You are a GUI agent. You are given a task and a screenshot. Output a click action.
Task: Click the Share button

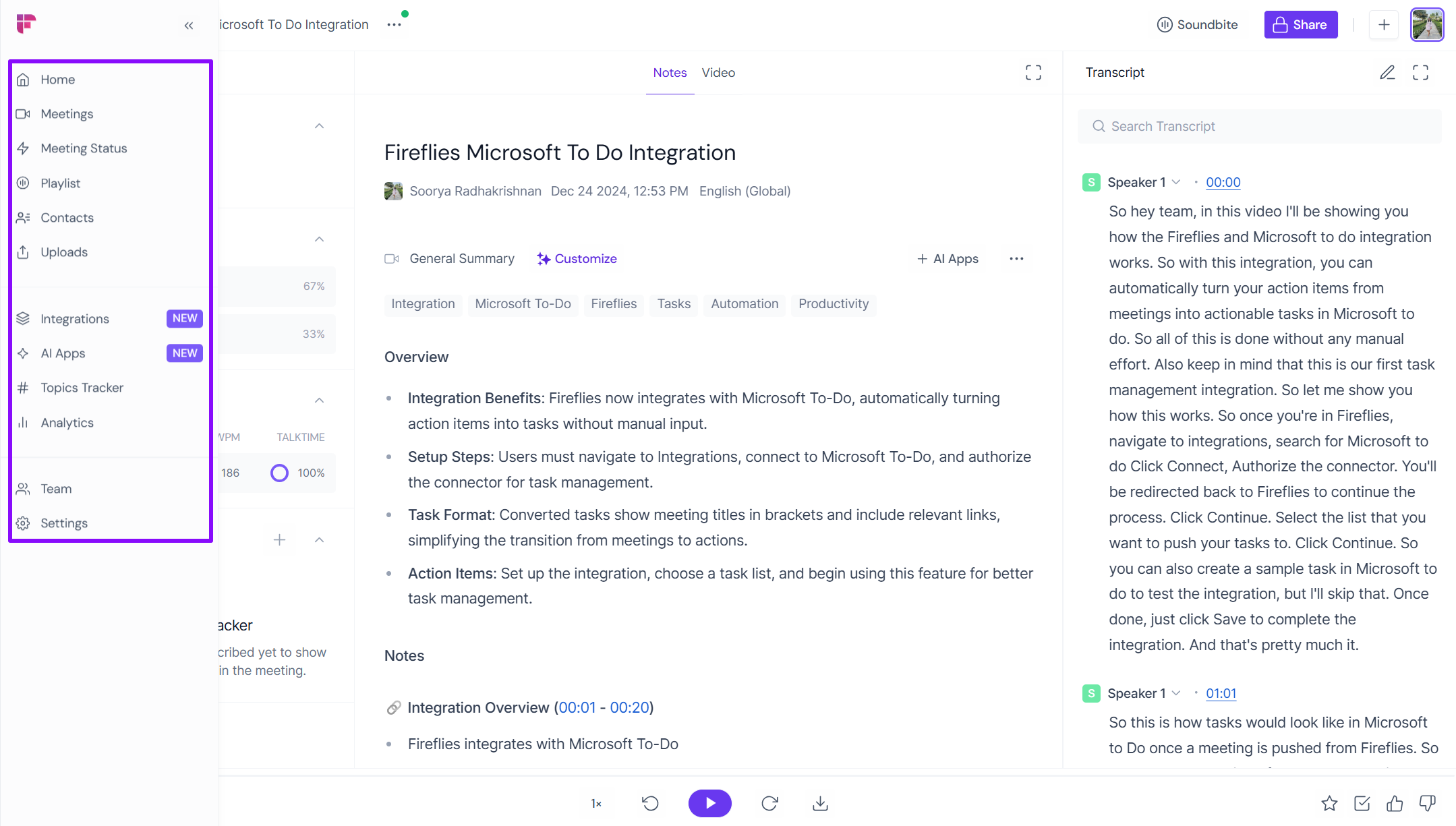point(1300,25)
